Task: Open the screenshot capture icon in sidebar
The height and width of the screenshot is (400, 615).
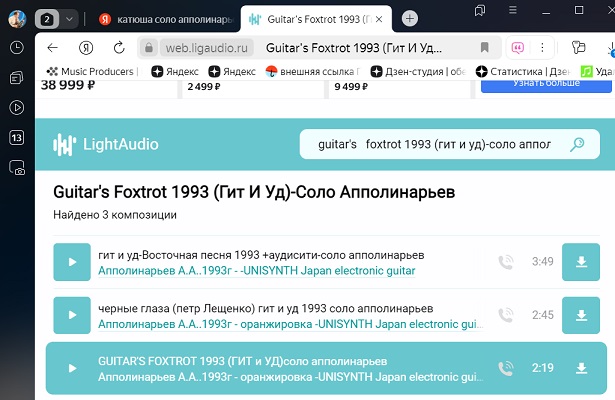Action: point(17,168)
